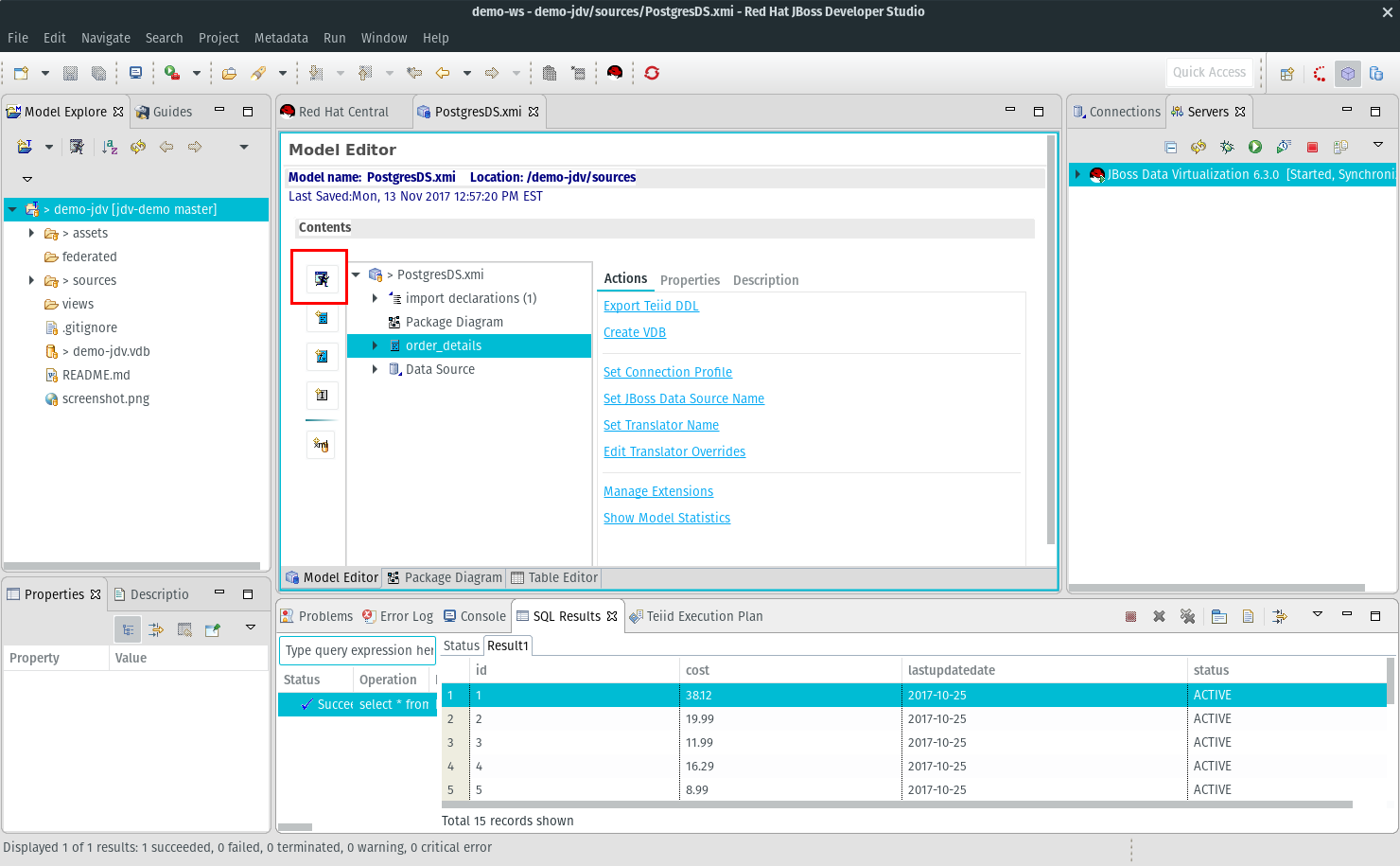
Task: Expand the order_details table node
Action: pos(375,345)
